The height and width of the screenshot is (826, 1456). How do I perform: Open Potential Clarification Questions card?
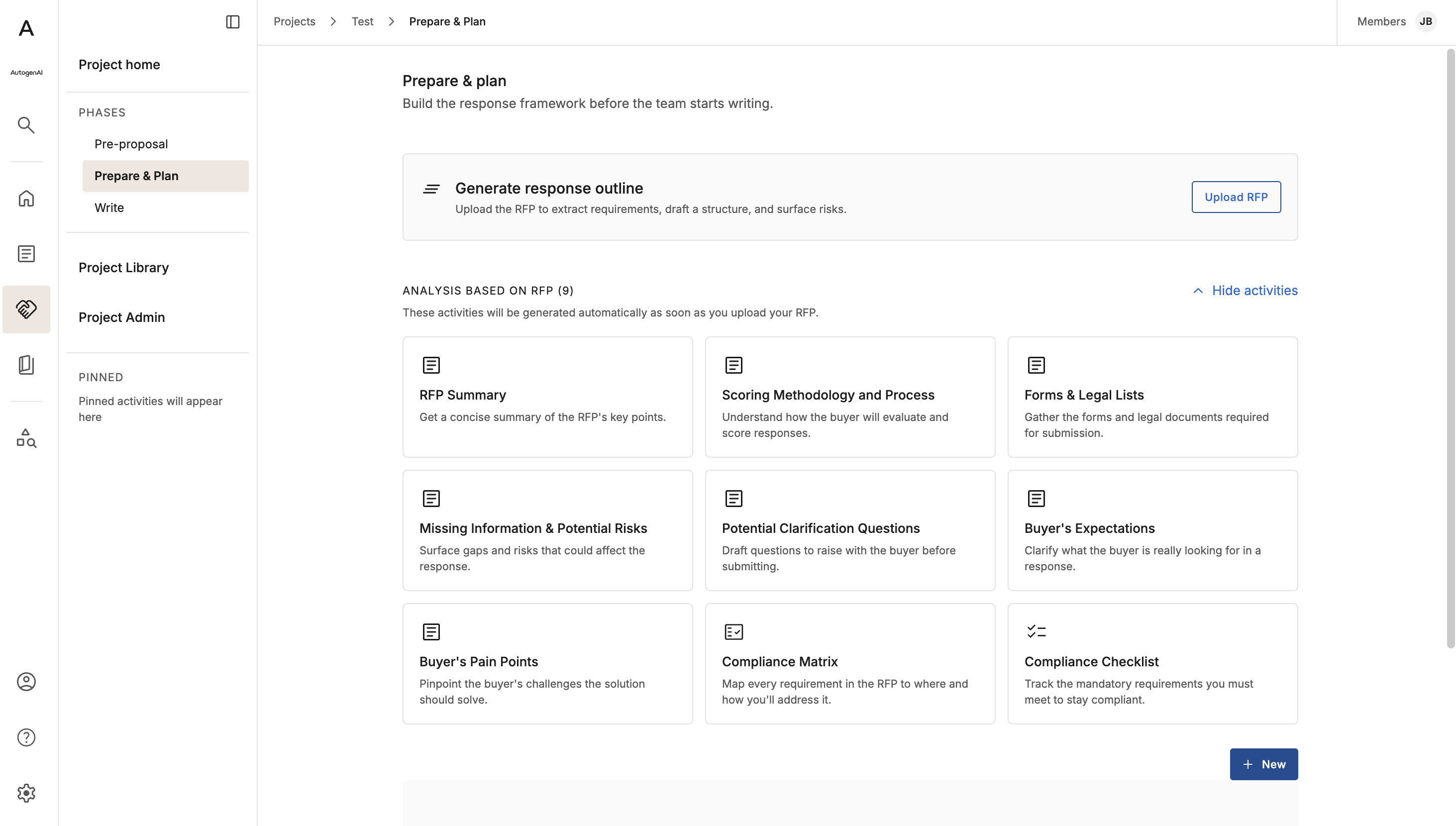click(849, 530)
